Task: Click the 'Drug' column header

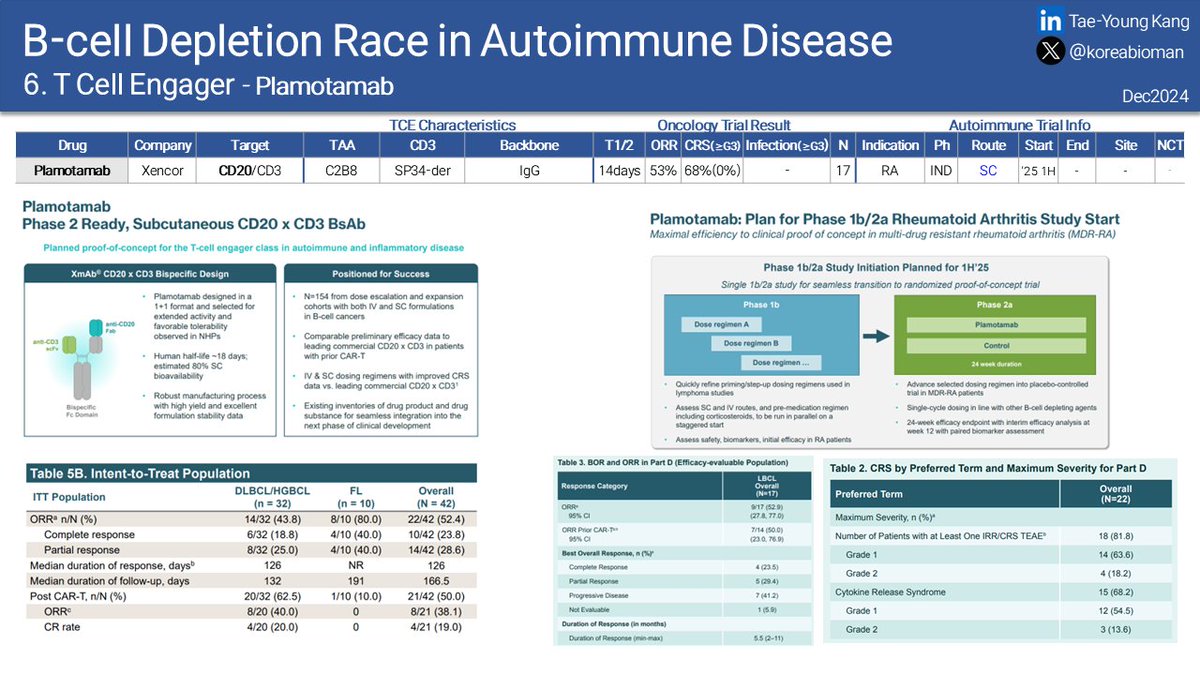Action: 72,145
